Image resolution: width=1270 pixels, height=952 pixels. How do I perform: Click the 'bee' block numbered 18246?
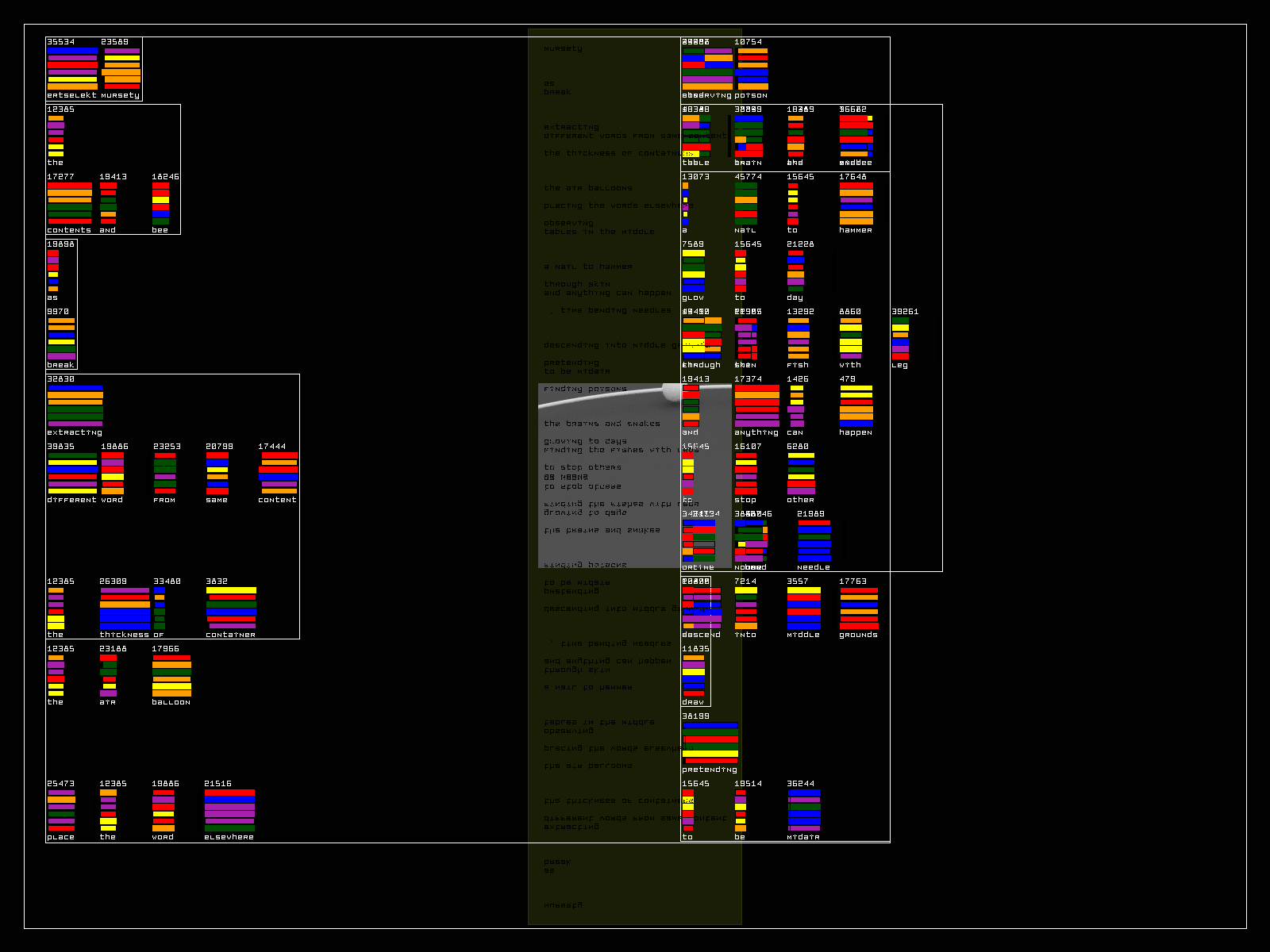click(x=160, y=203)
